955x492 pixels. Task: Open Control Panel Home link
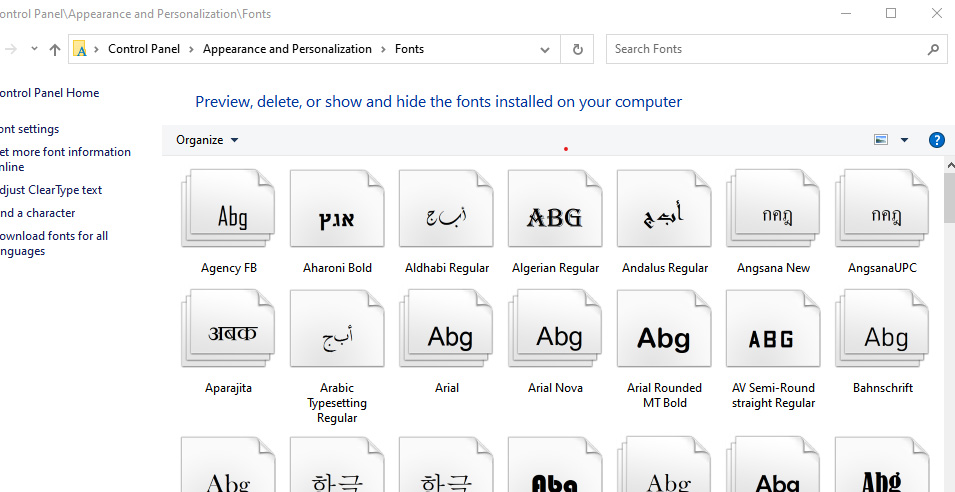click(x=49, y=93)
